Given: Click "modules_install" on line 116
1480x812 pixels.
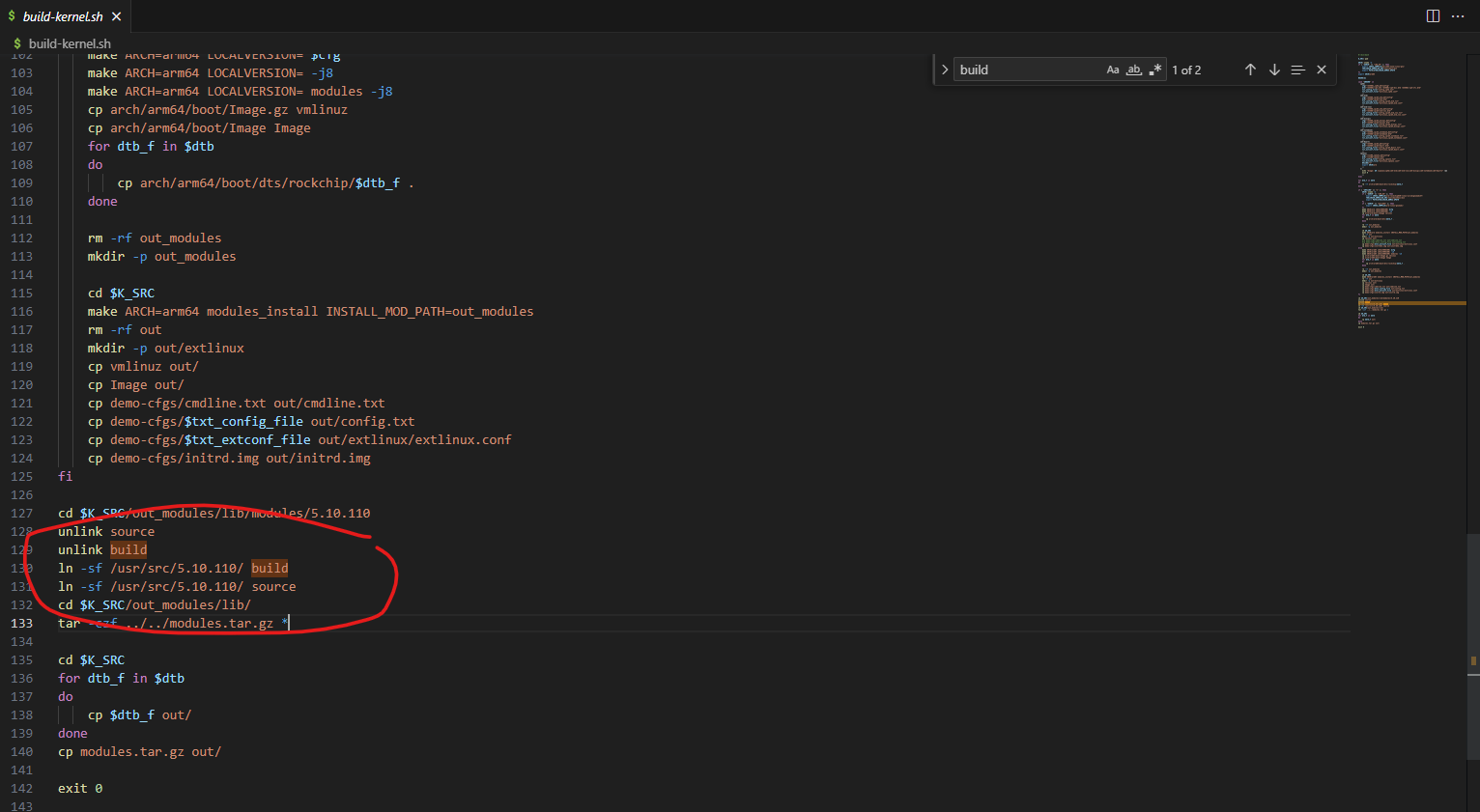Looking at the screenshot, I should [x=262, y=311].
